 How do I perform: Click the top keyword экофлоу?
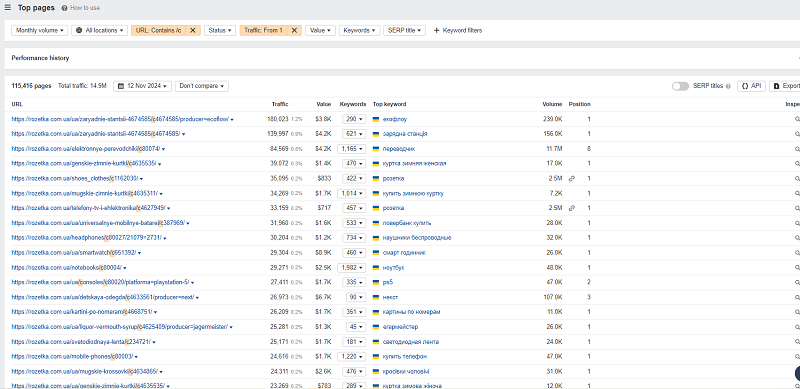pyautogui.click(x=395, y=119)
